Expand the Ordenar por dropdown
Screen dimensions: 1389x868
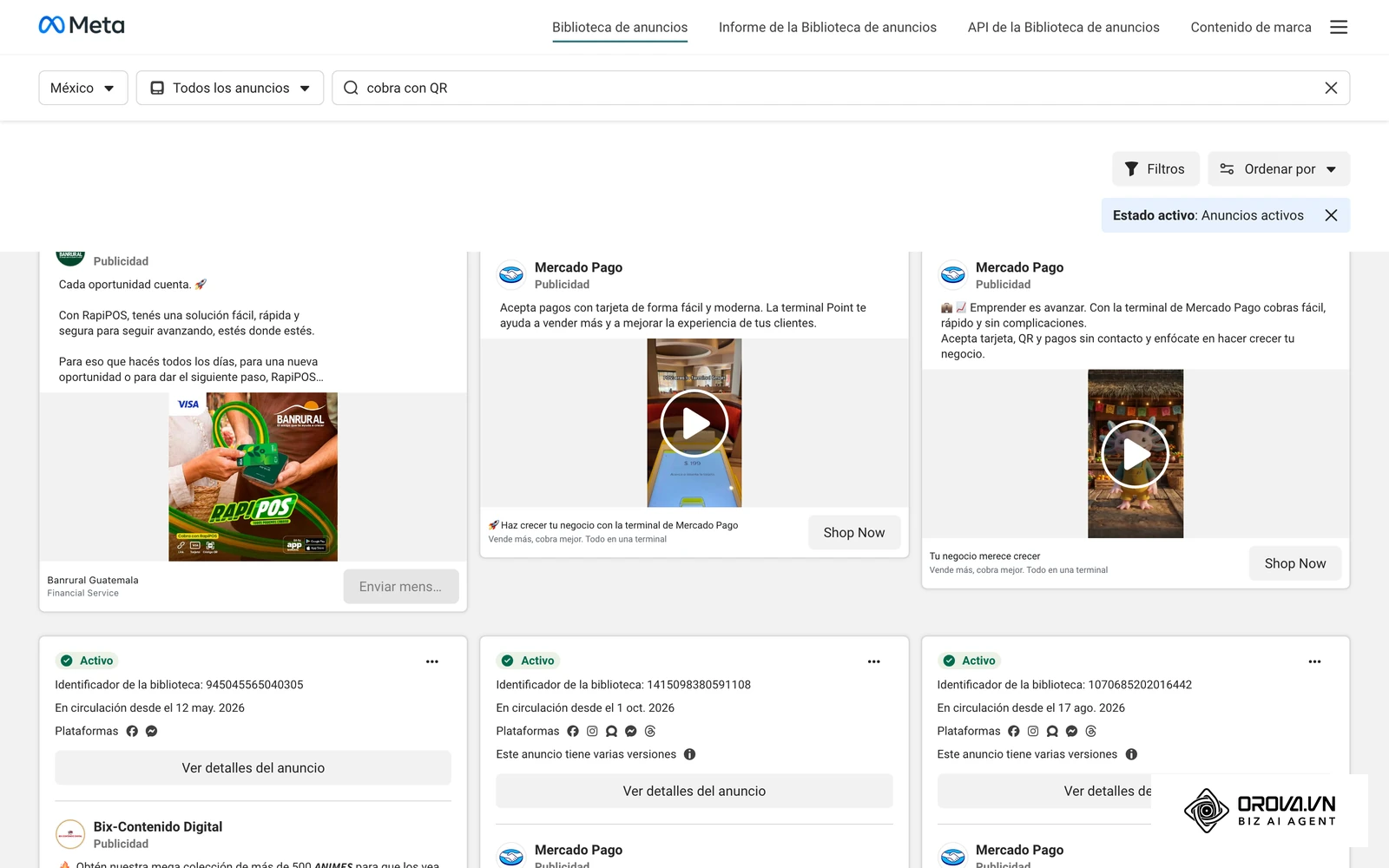coord(1279,168)
